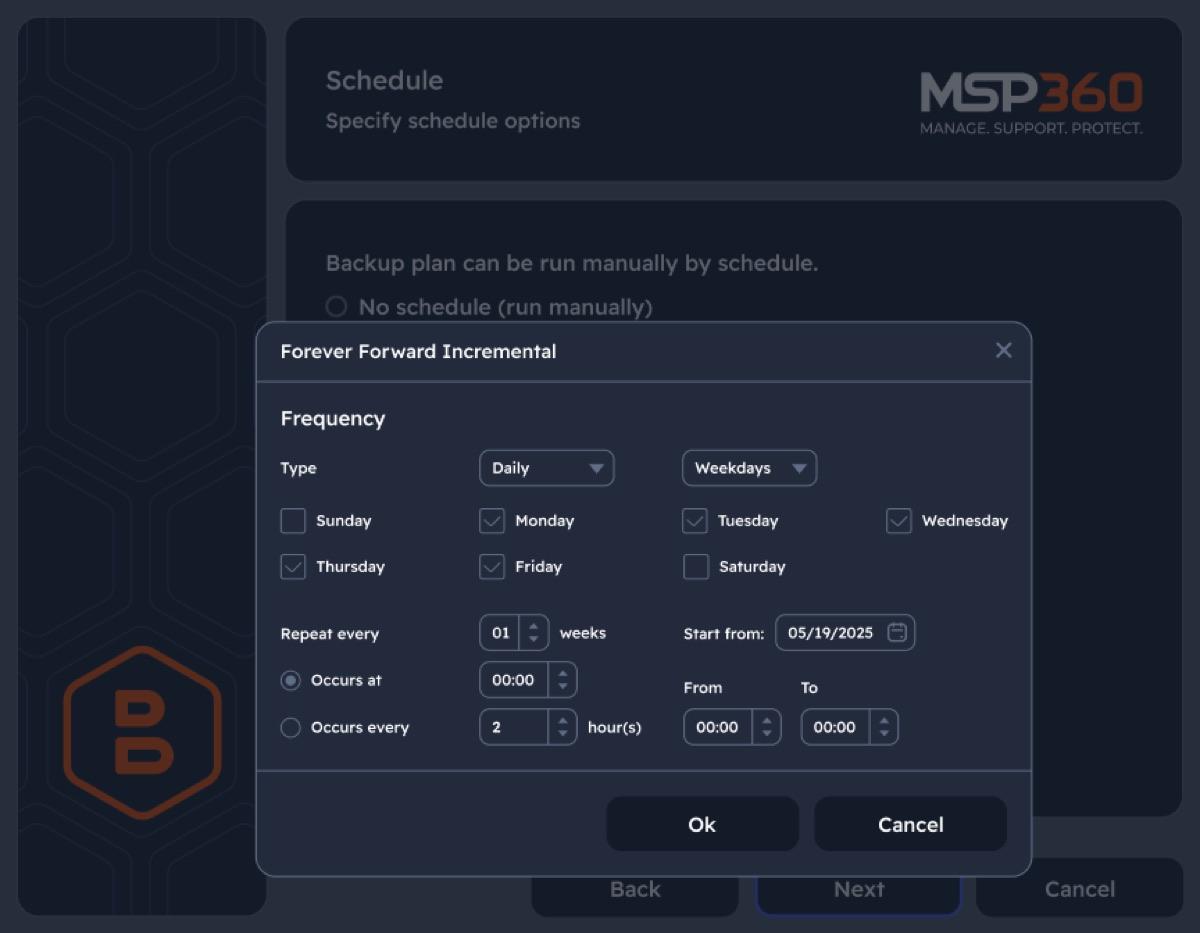Uncheck the Thursday checkbox
Viewport: 1200px width, 933px height.
293,567
